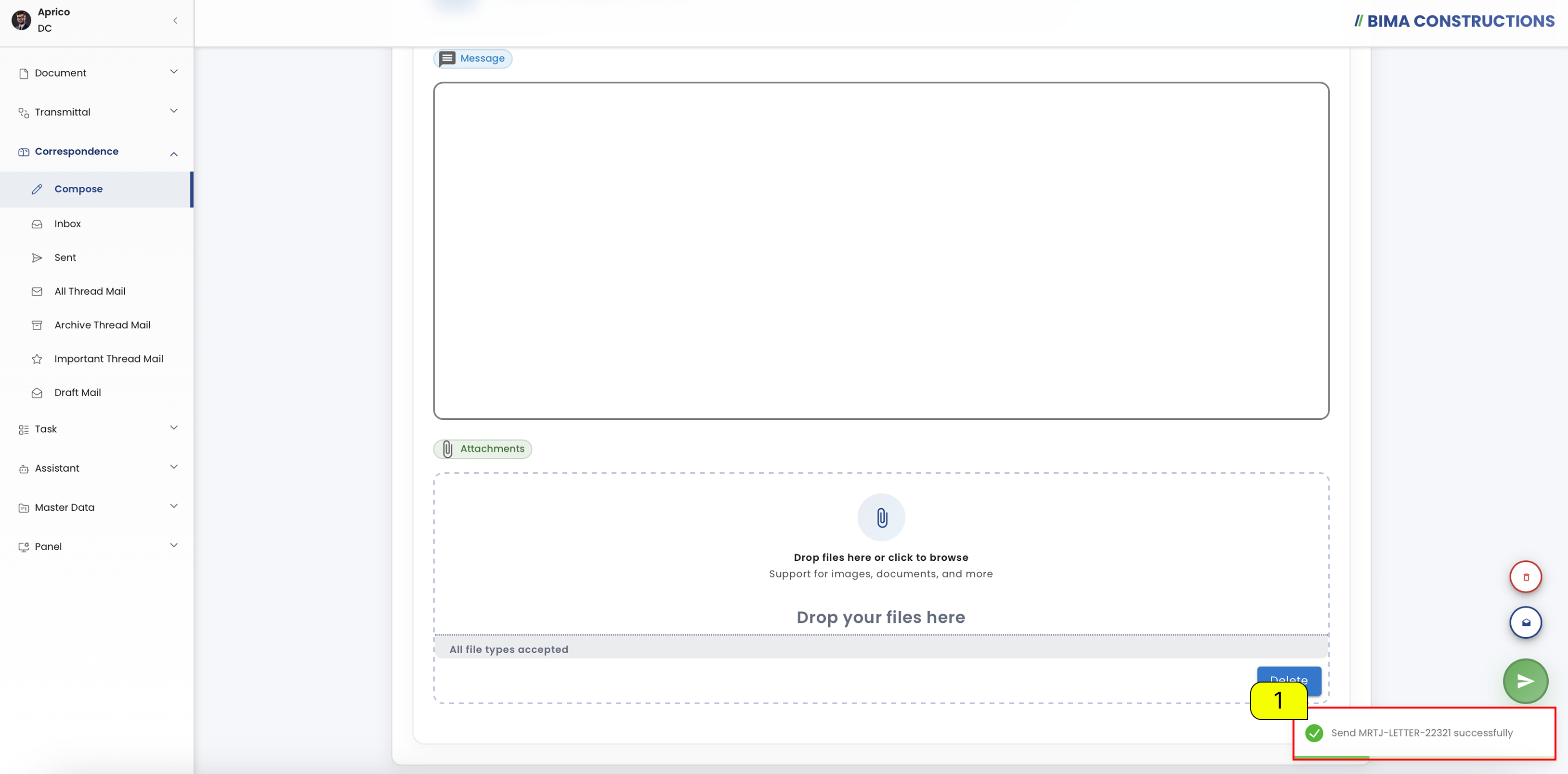Expand the Master Data menu chevron
This screenshot has height=774, width=1568.
tap(174, 506)
